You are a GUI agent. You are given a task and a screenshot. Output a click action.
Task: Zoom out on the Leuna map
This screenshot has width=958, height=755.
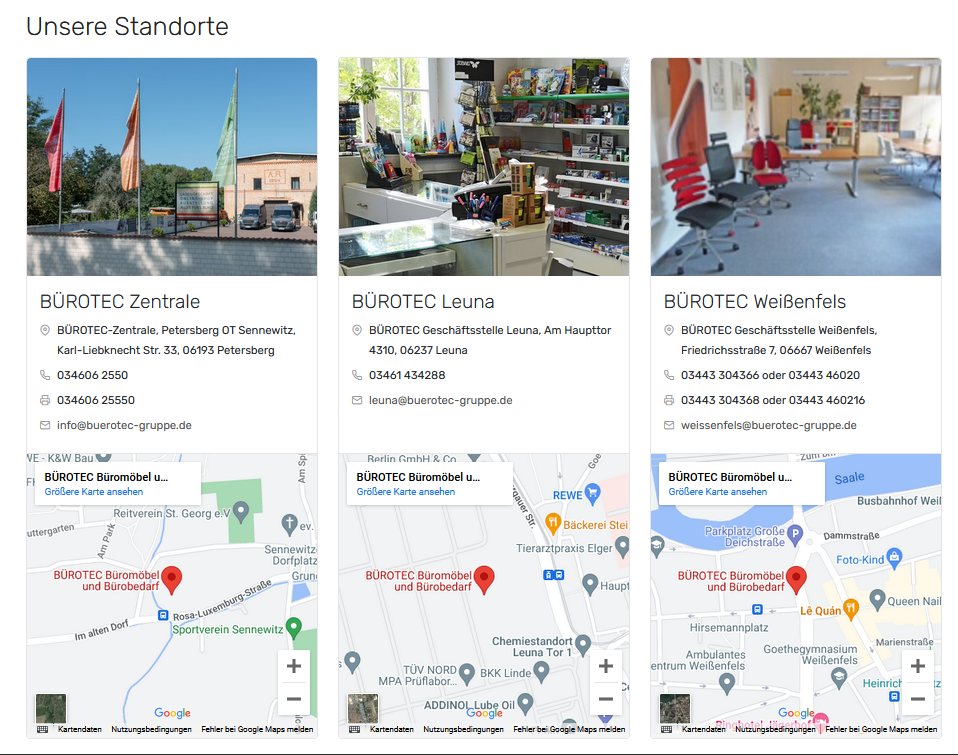[605, 699]
